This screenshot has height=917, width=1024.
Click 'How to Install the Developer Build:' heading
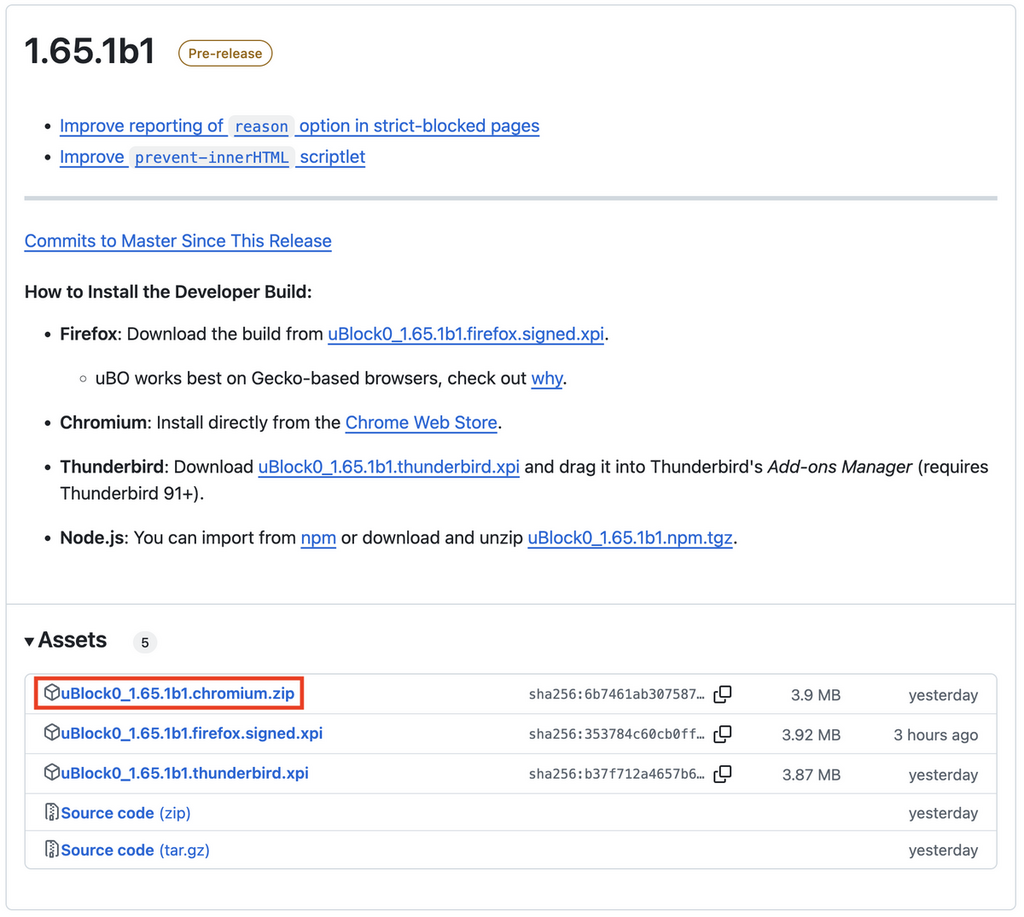168,291
